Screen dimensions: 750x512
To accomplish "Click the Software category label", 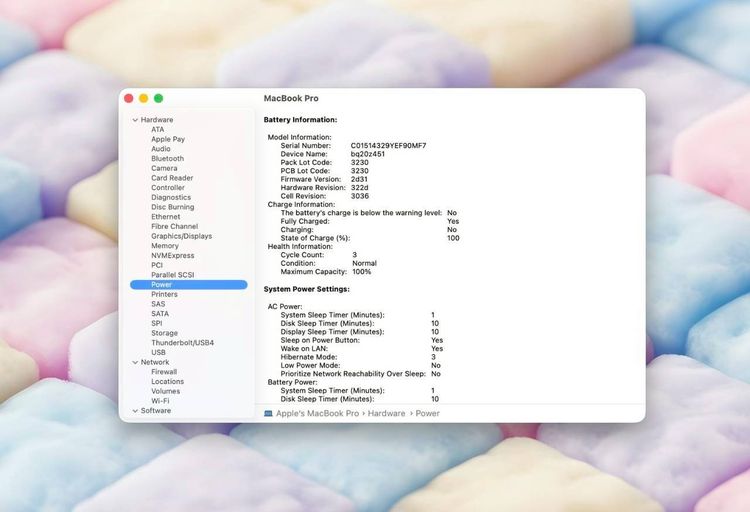I will (156, 411).
